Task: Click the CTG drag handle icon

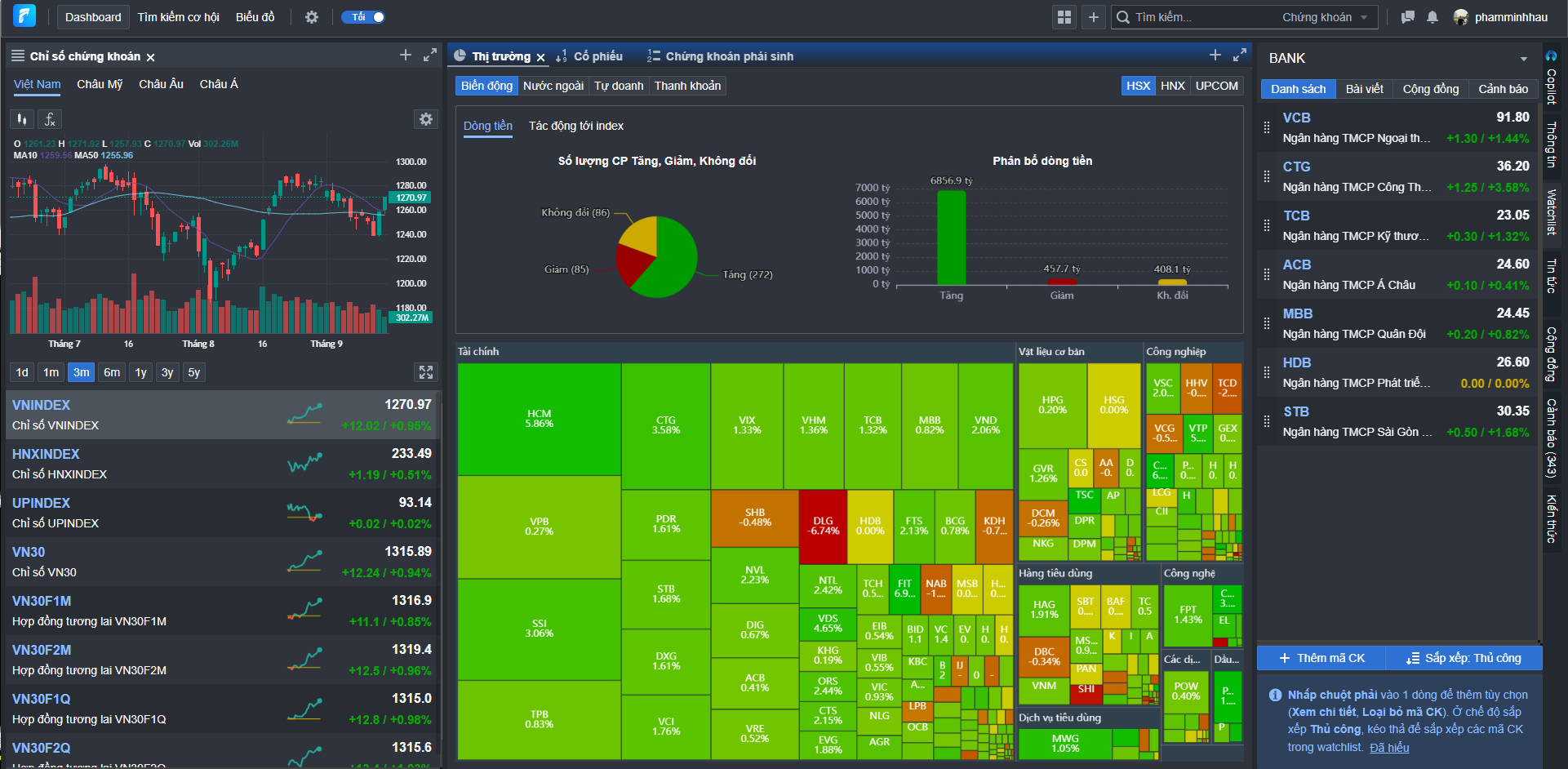Action: [1267, 176]
